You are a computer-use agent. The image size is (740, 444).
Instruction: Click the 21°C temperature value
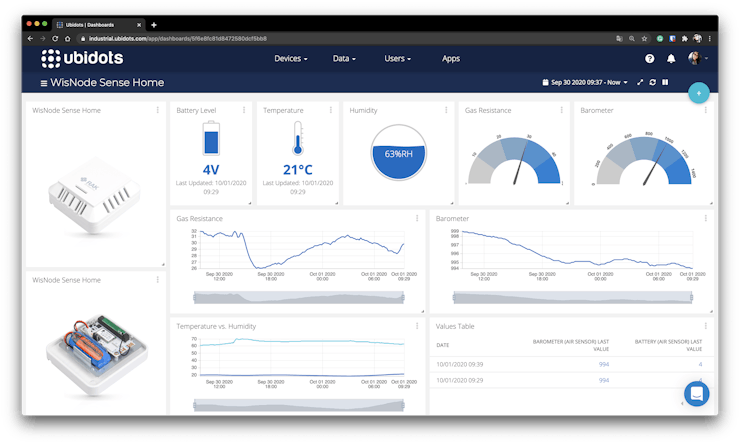(297, 169)
